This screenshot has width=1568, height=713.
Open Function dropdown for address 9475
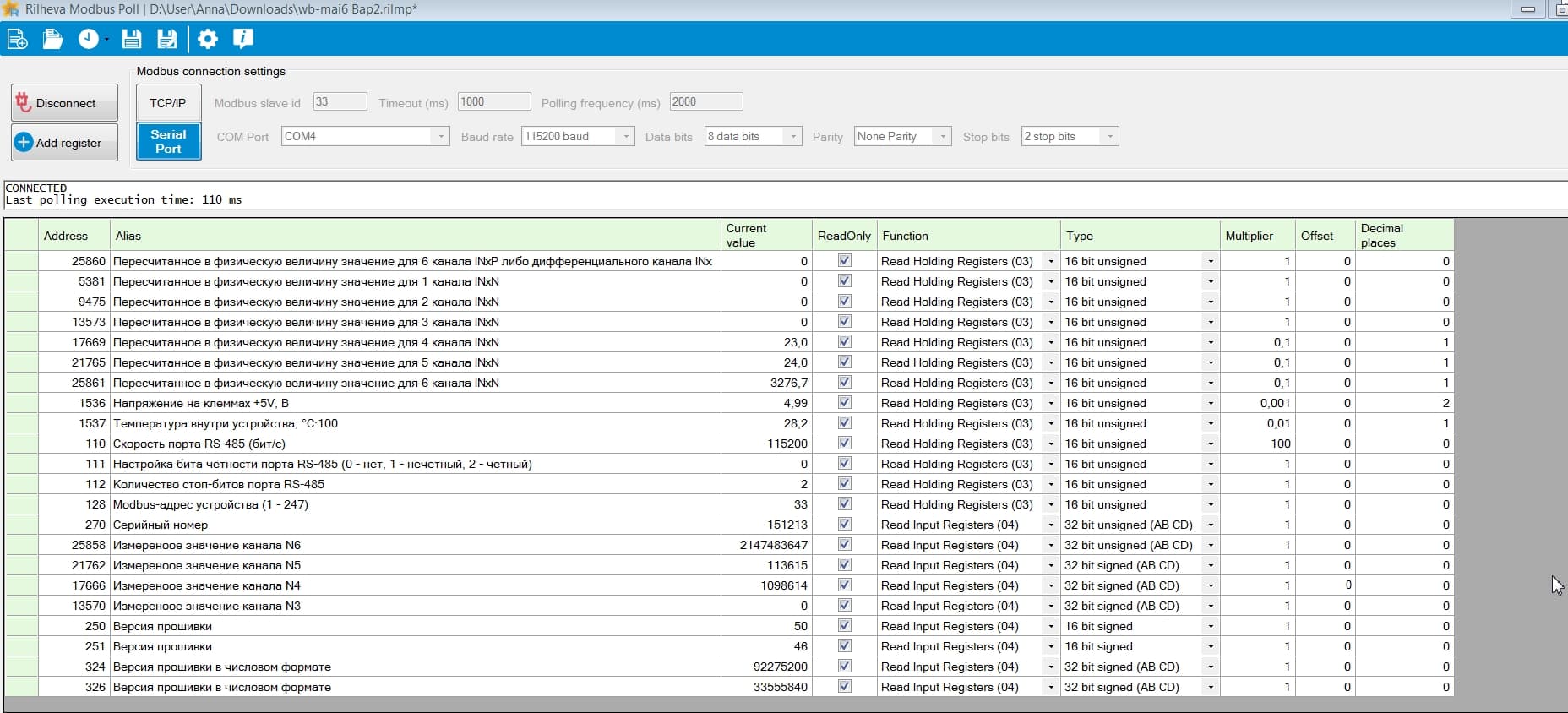(1051, 302)
